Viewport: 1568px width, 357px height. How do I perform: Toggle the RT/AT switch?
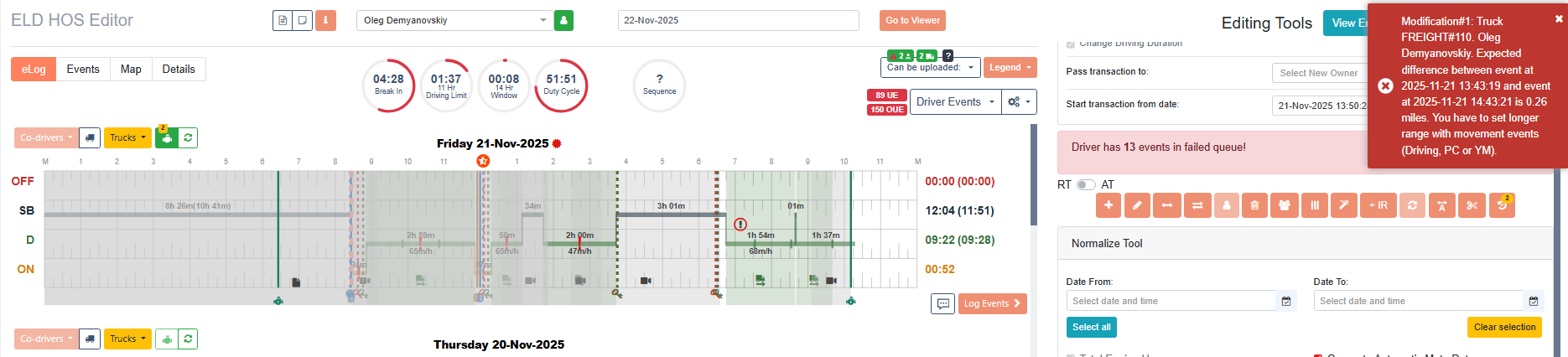point(1086,184)
